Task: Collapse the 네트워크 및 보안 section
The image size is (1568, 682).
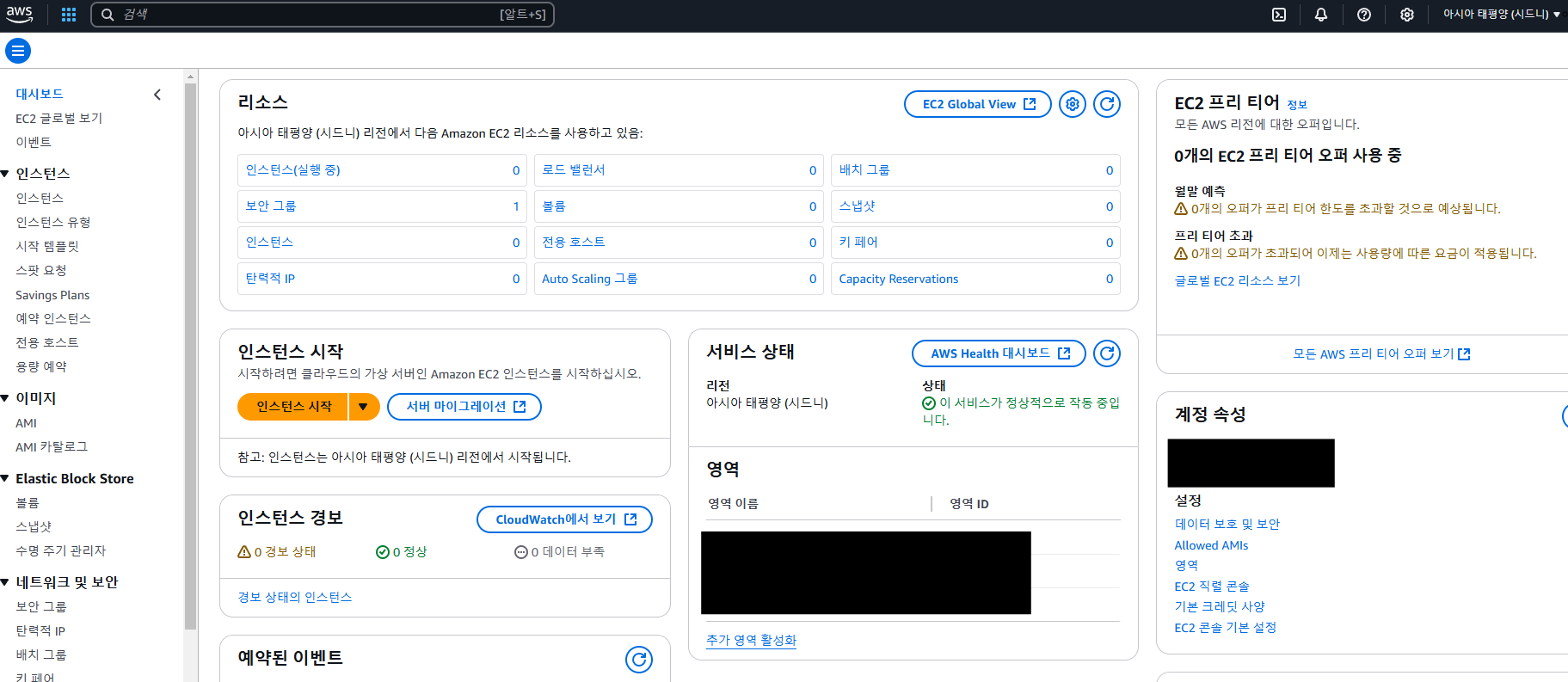Action: point(5,582)
